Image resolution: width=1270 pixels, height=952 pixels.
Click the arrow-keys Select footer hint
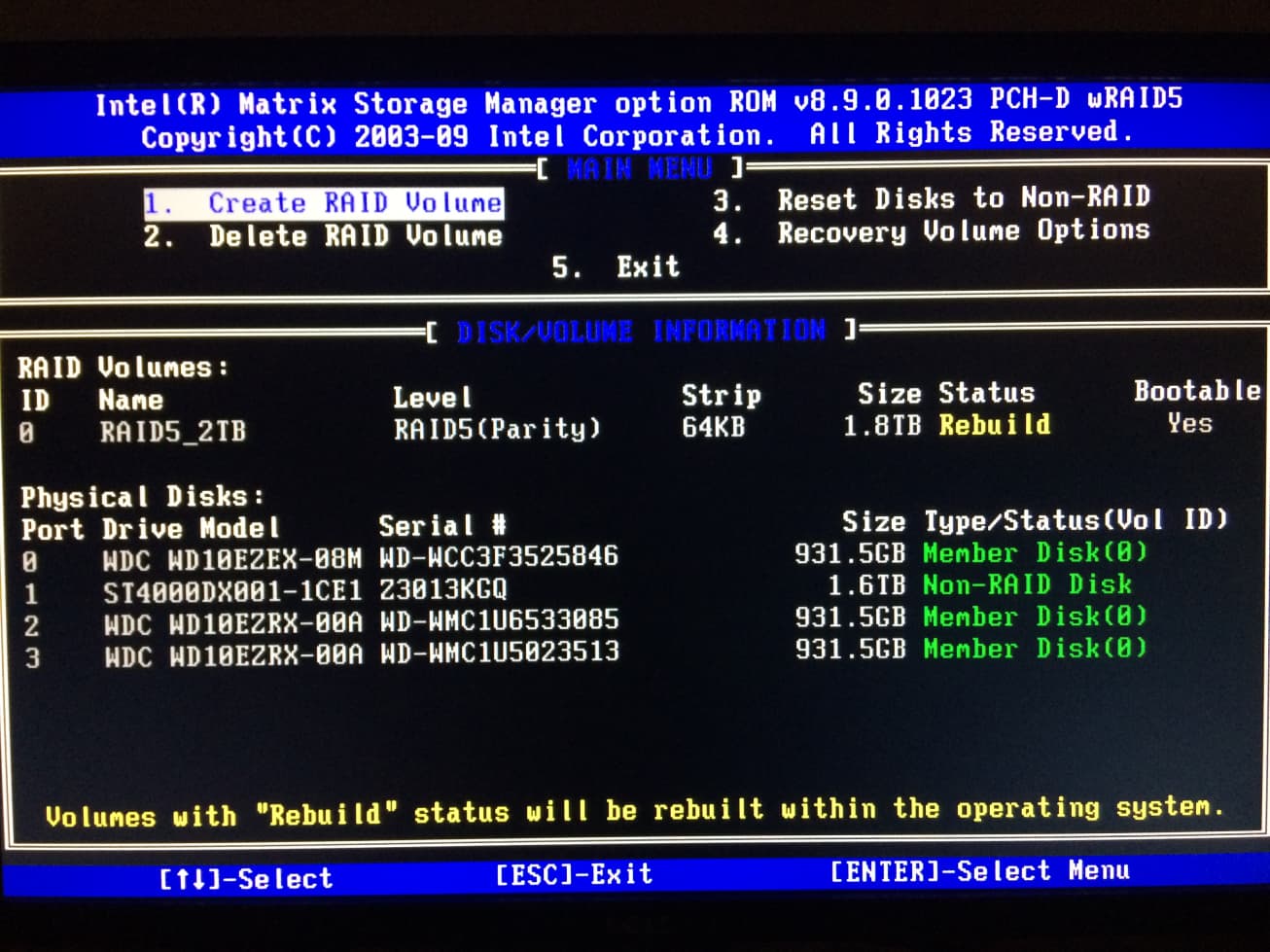(246, 879)
